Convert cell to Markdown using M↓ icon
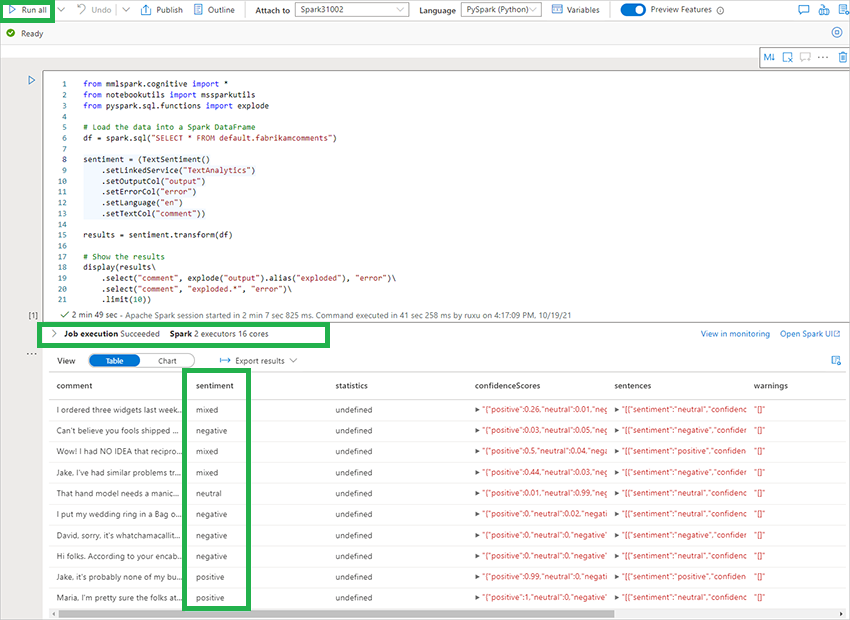Screen dimensions: 850x620 click(769, 57)
